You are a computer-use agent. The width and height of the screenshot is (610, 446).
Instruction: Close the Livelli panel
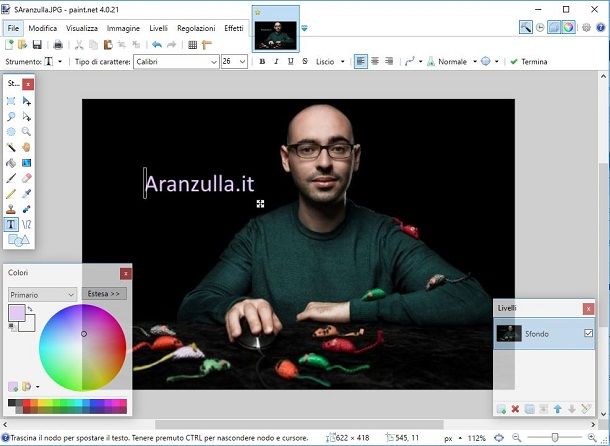(589, 309)
